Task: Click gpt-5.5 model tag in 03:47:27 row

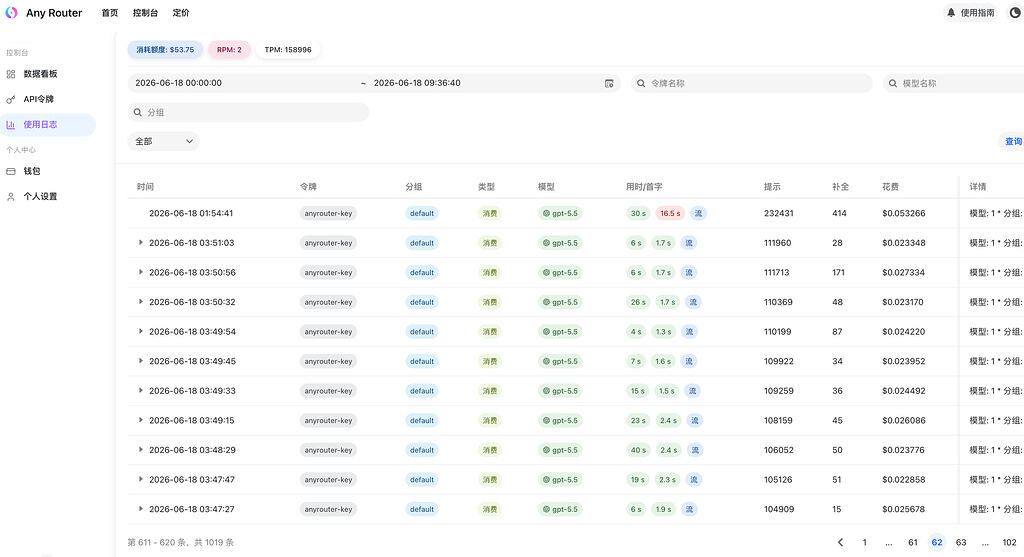Action: pos(560,509)
